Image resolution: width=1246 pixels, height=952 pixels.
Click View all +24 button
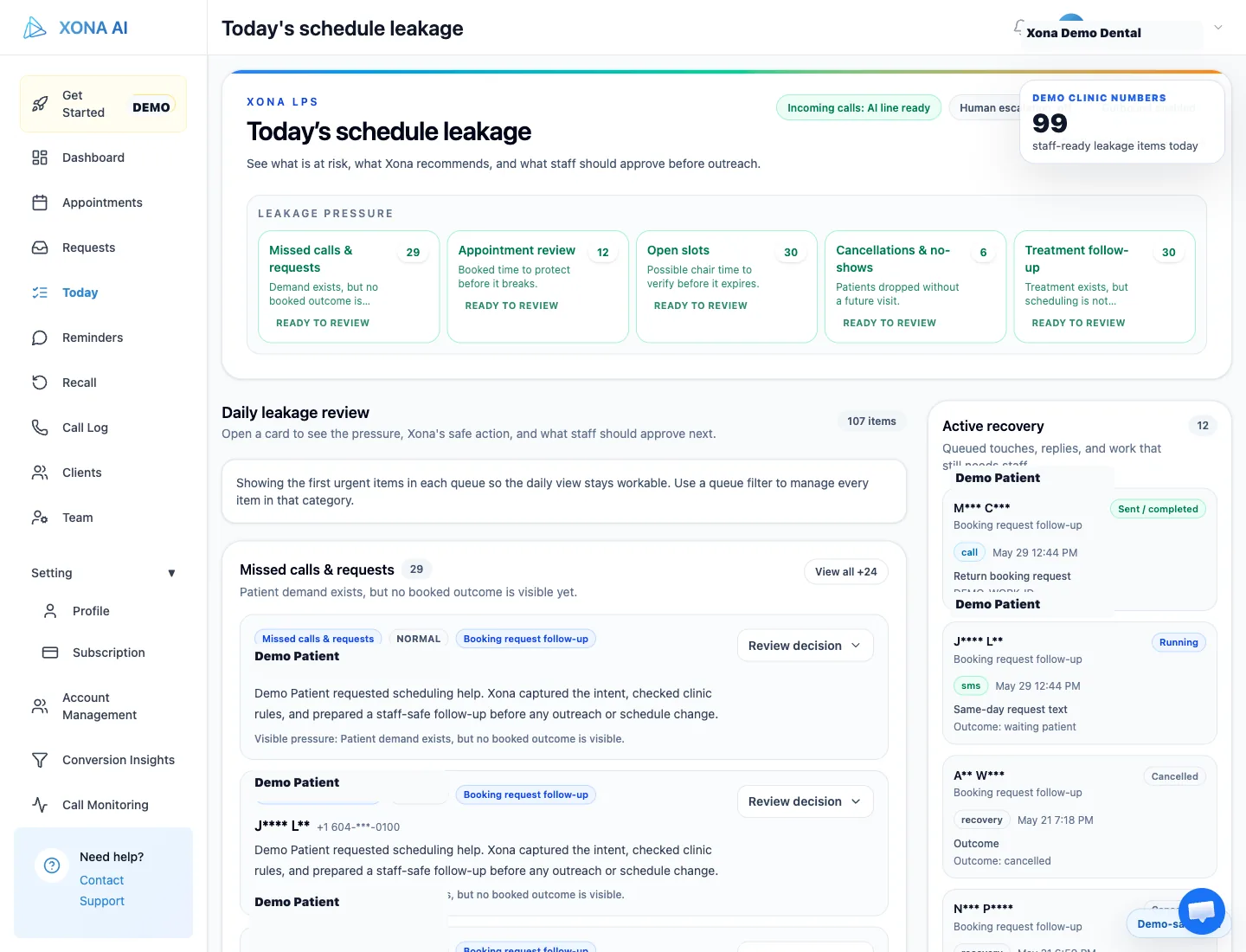(845, 572)
